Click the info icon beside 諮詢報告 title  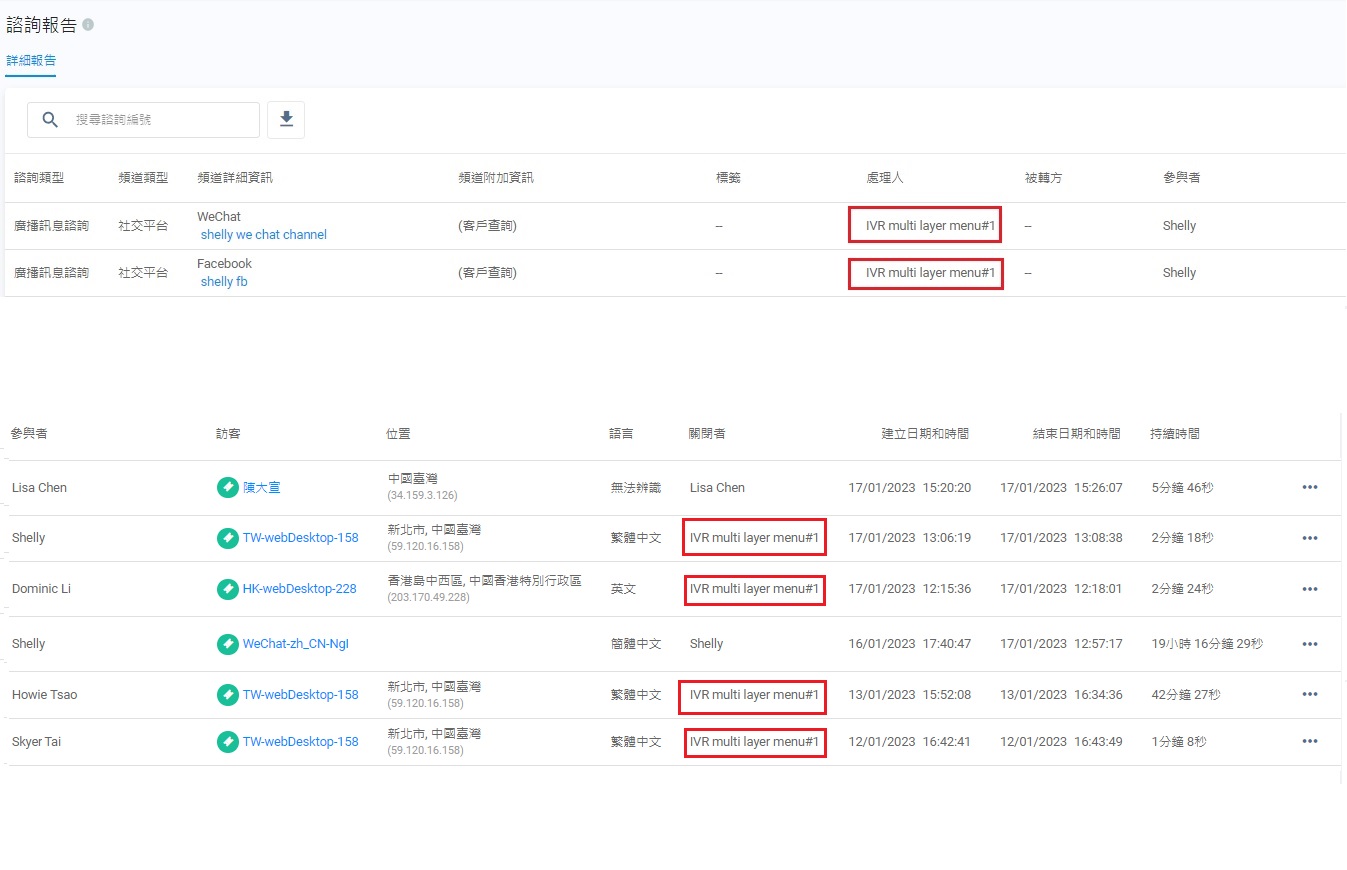tap(88, 25)
